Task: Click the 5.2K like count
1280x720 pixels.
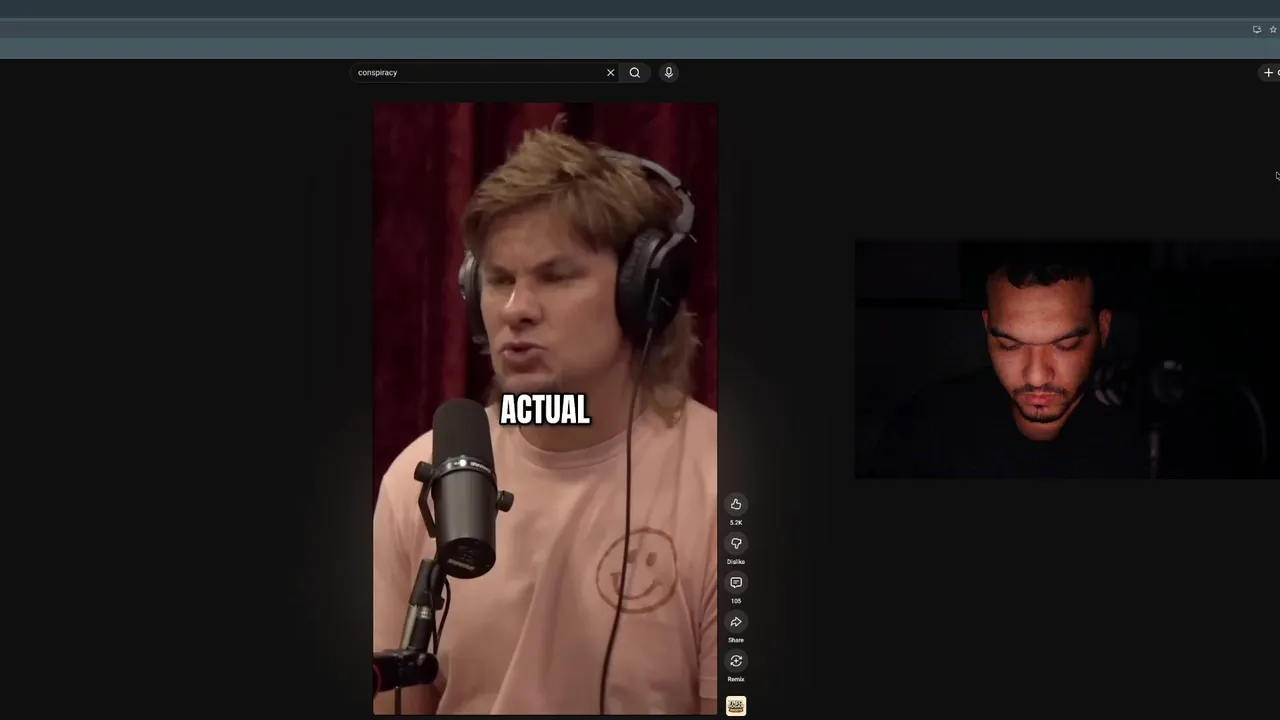Action: tap(736, 523)
